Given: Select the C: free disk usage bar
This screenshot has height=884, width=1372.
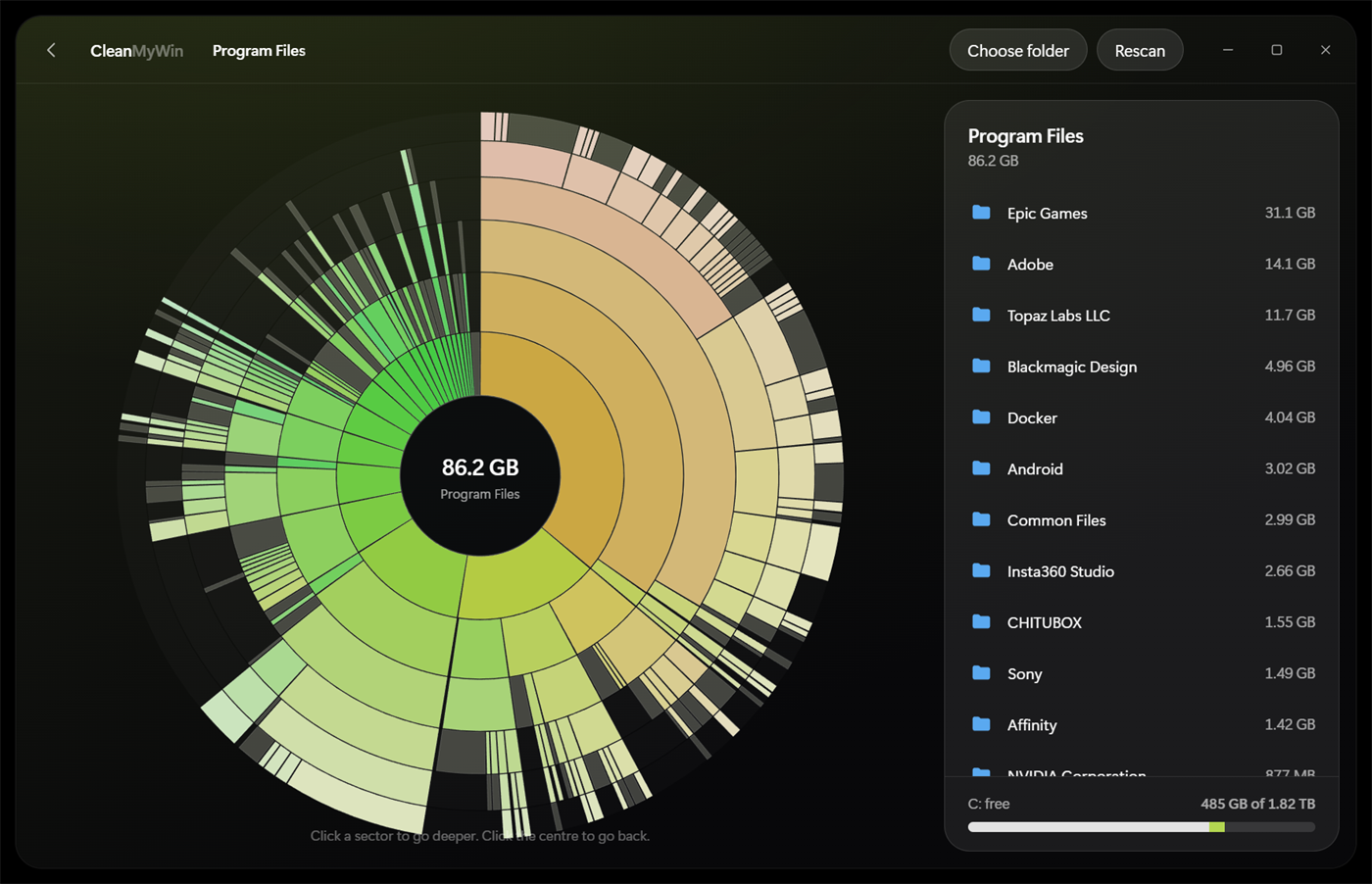Looking at the screenshot, I should (x=1142, y=827).
